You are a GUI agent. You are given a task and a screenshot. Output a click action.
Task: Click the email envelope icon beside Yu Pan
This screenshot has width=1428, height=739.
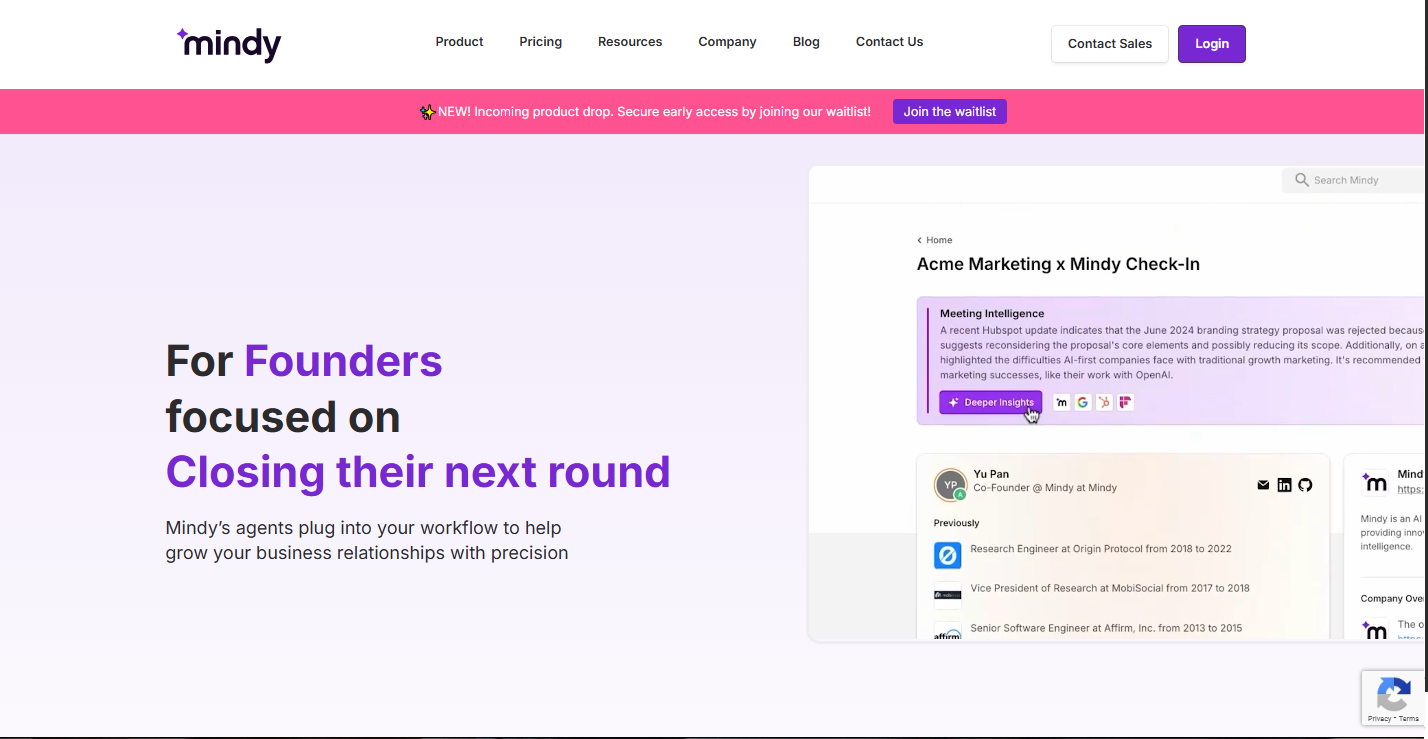[1263, 485]
